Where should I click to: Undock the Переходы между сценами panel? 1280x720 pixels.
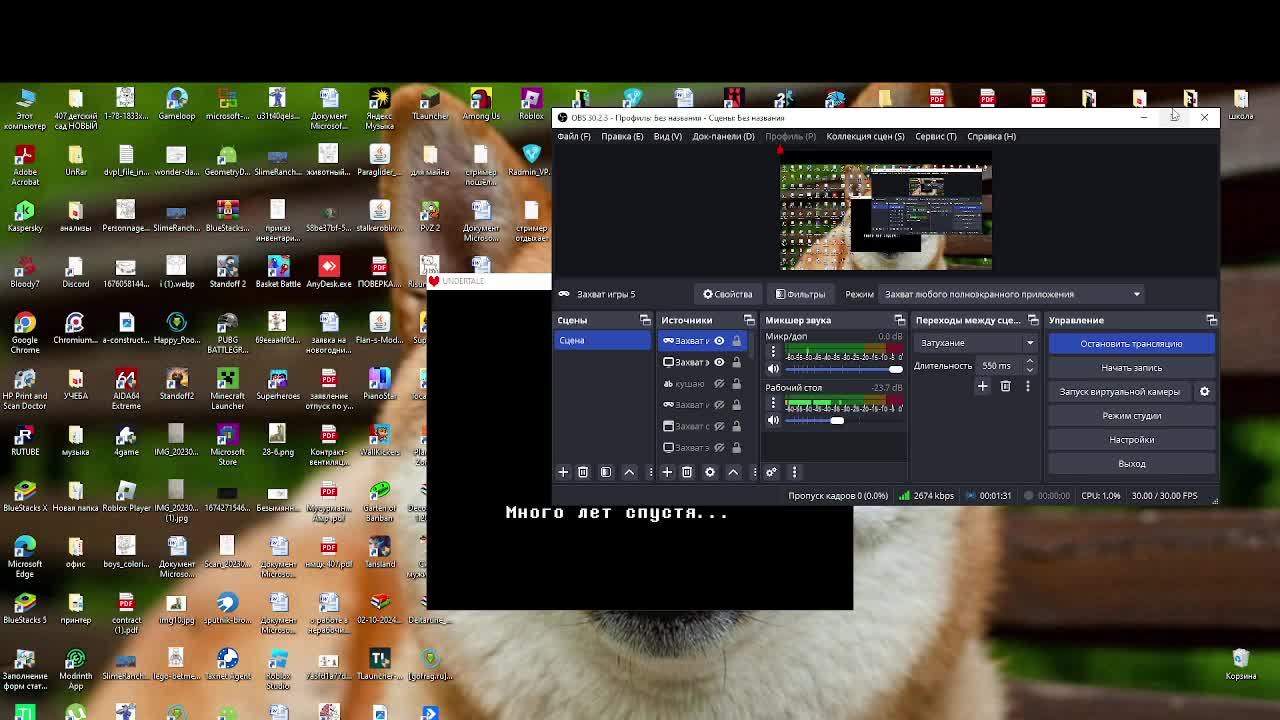pos(1033,320)
